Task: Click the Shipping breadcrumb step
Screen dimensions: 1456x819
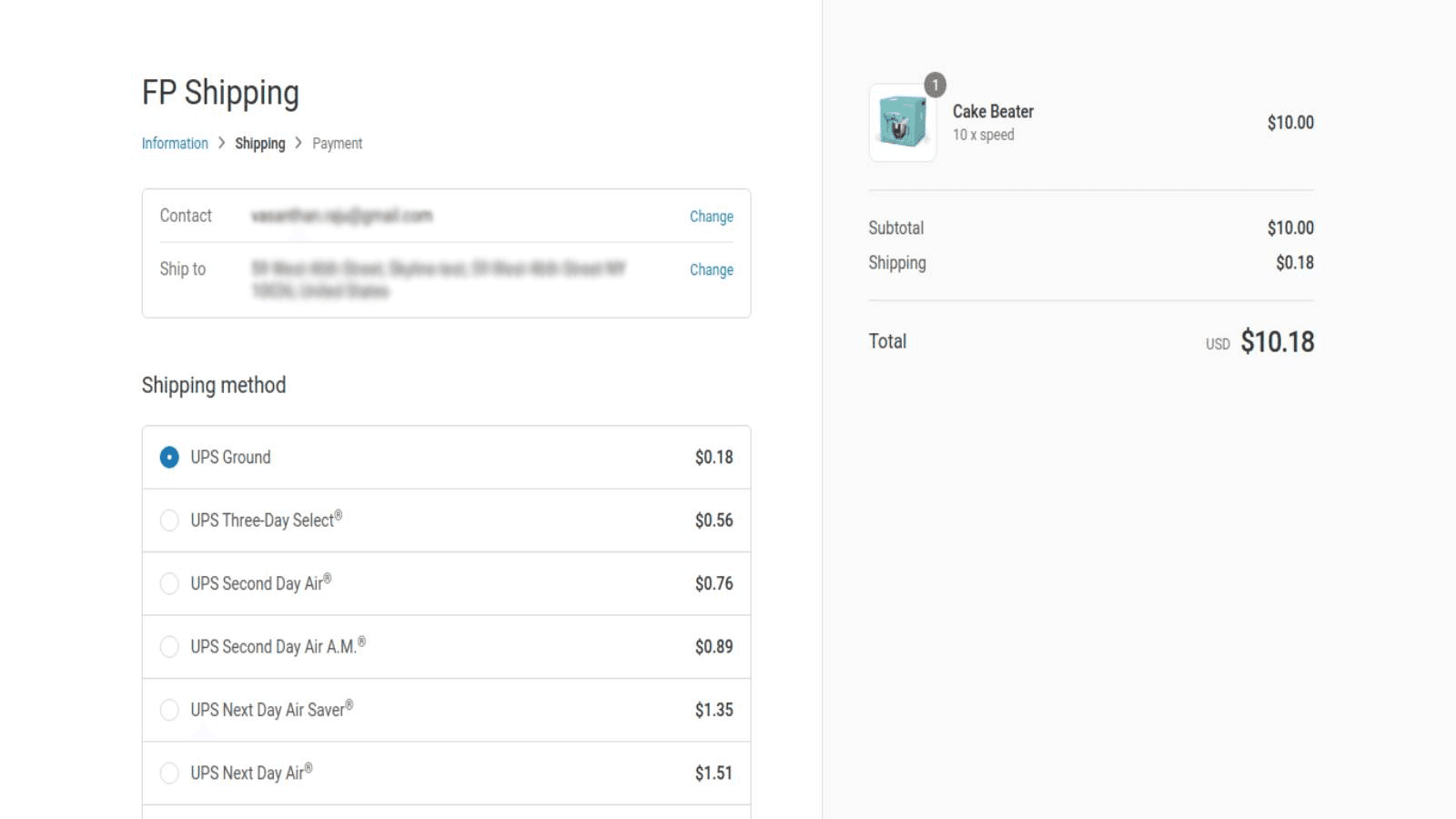Action: click(x=260, y=143)
